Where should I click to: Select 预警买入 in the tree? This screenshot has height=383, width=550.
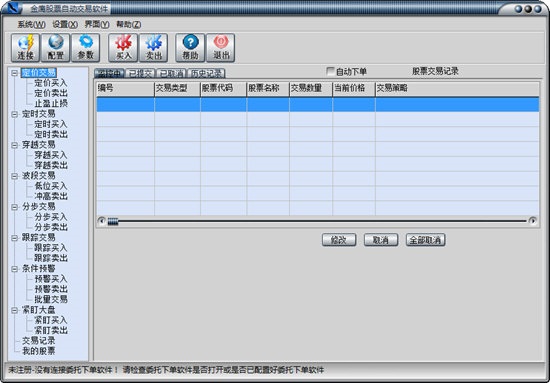tap(51, 279)
